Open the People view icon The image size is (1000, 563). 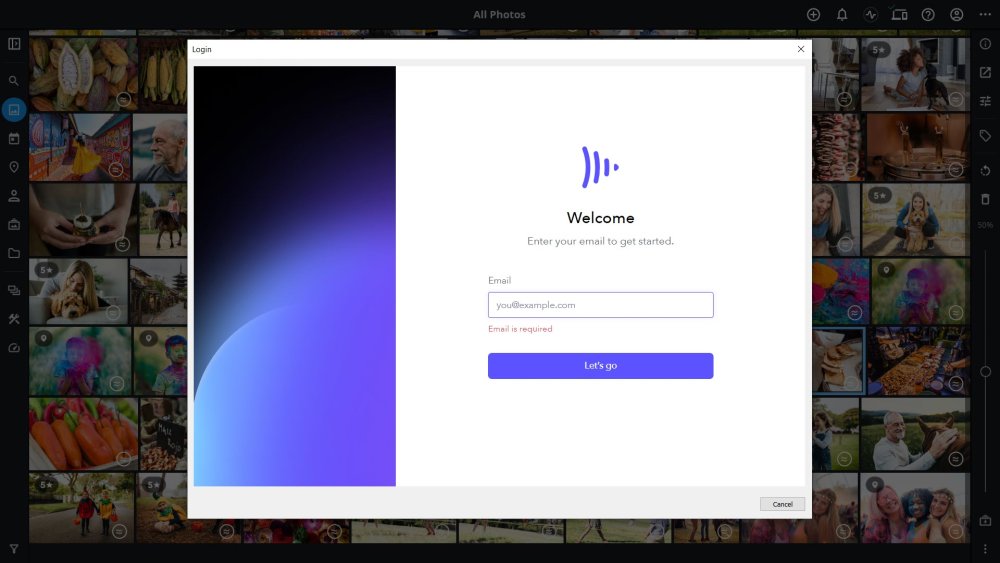point(14,196)
